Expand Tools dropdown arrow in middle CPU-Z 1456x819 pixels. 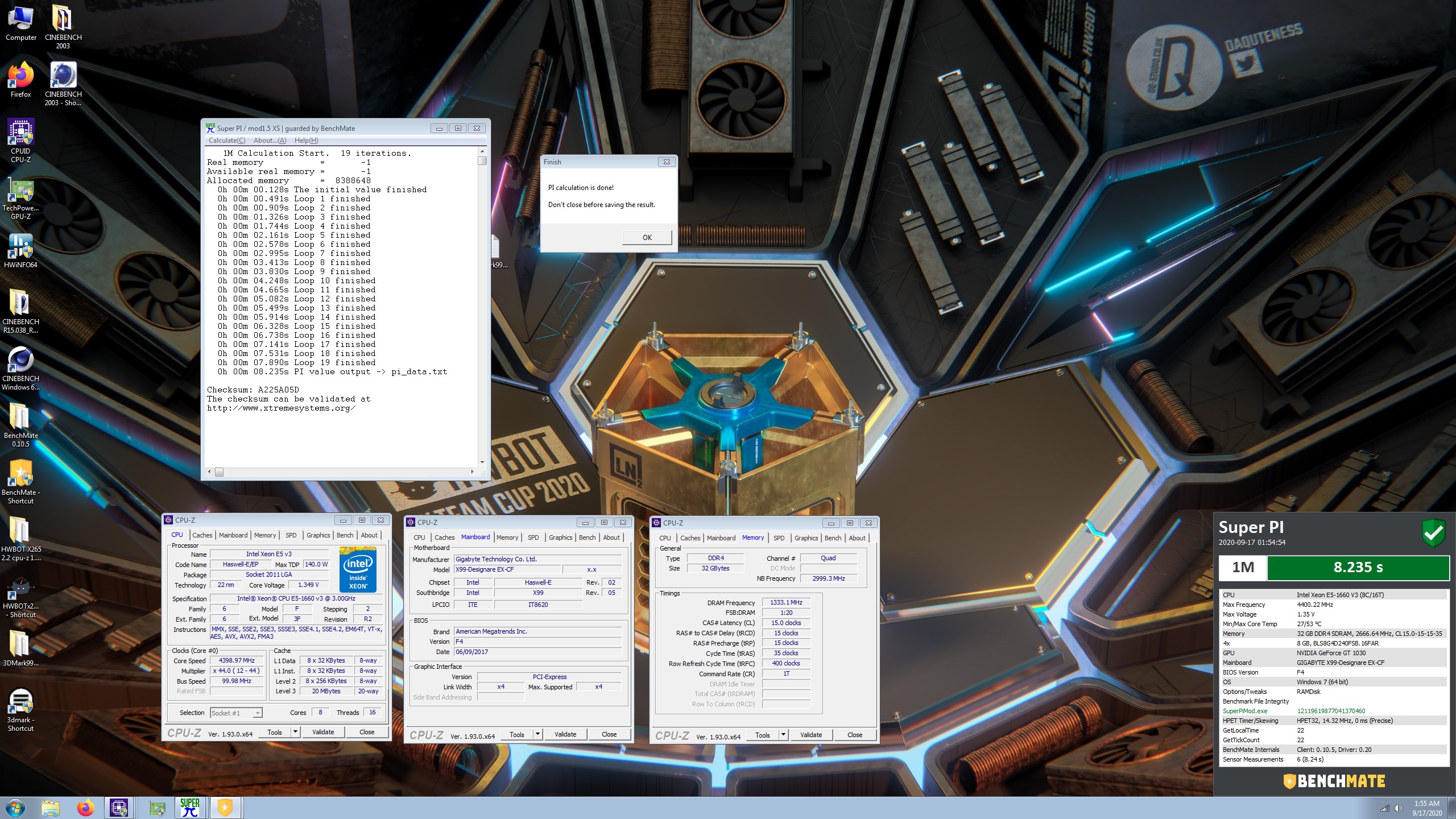coord(537,734)
